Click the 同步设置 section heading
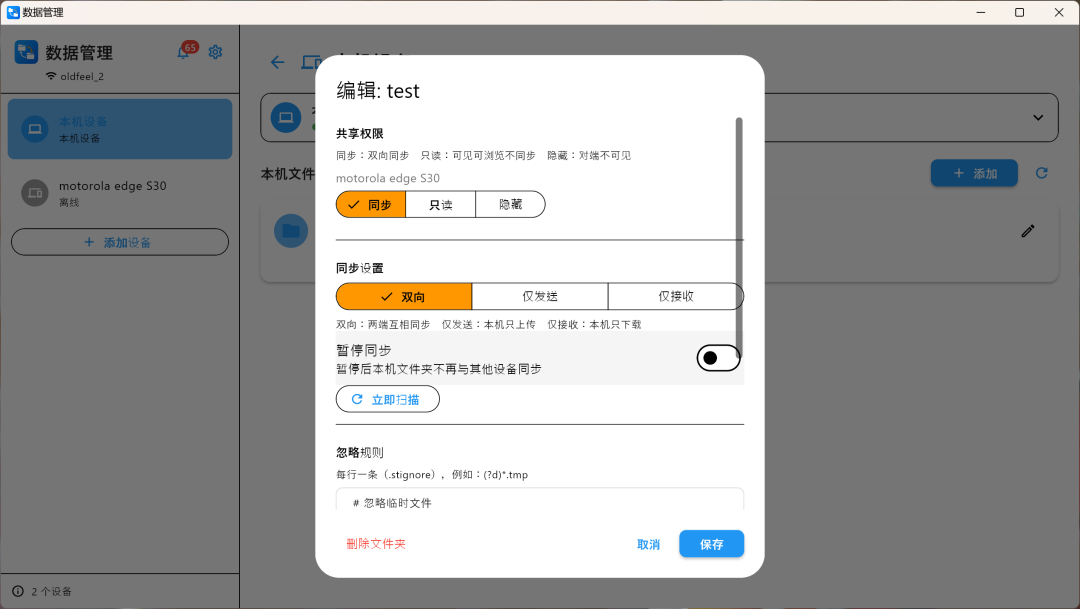The height and width of the screenshot is (609, 1080). (x=360, y=268)
